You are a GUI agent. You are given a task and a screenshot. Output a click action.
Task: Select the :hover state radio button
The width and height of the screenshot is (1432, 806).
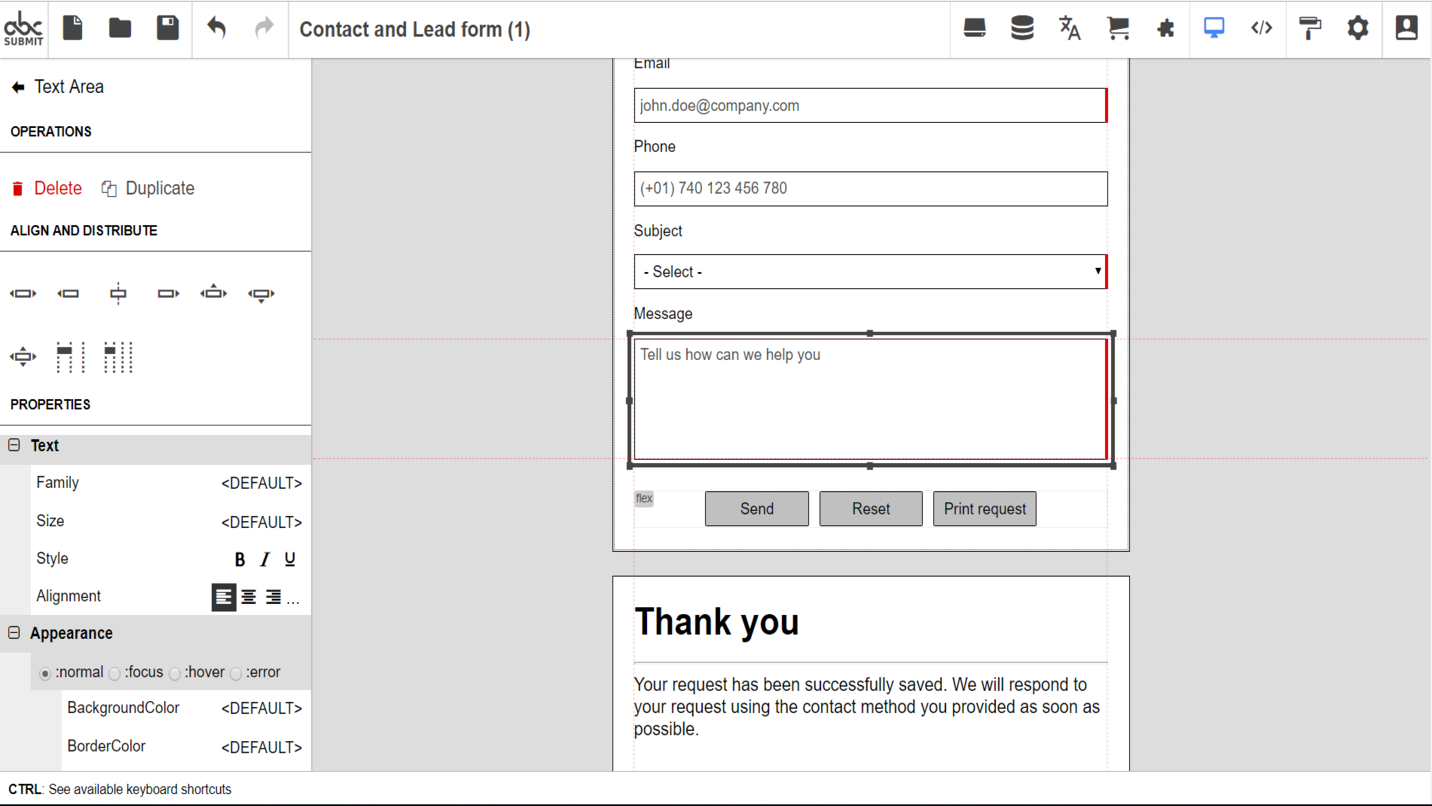click(x=174, y=673)
